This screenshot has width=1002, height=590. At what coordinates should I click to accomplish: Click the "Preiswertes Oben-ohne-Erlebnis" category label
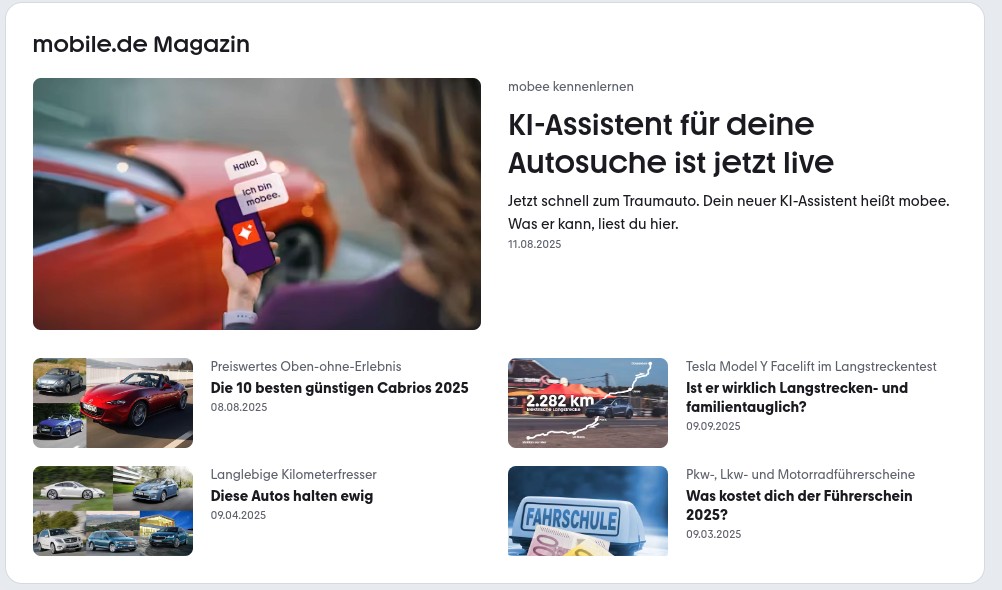306,366
